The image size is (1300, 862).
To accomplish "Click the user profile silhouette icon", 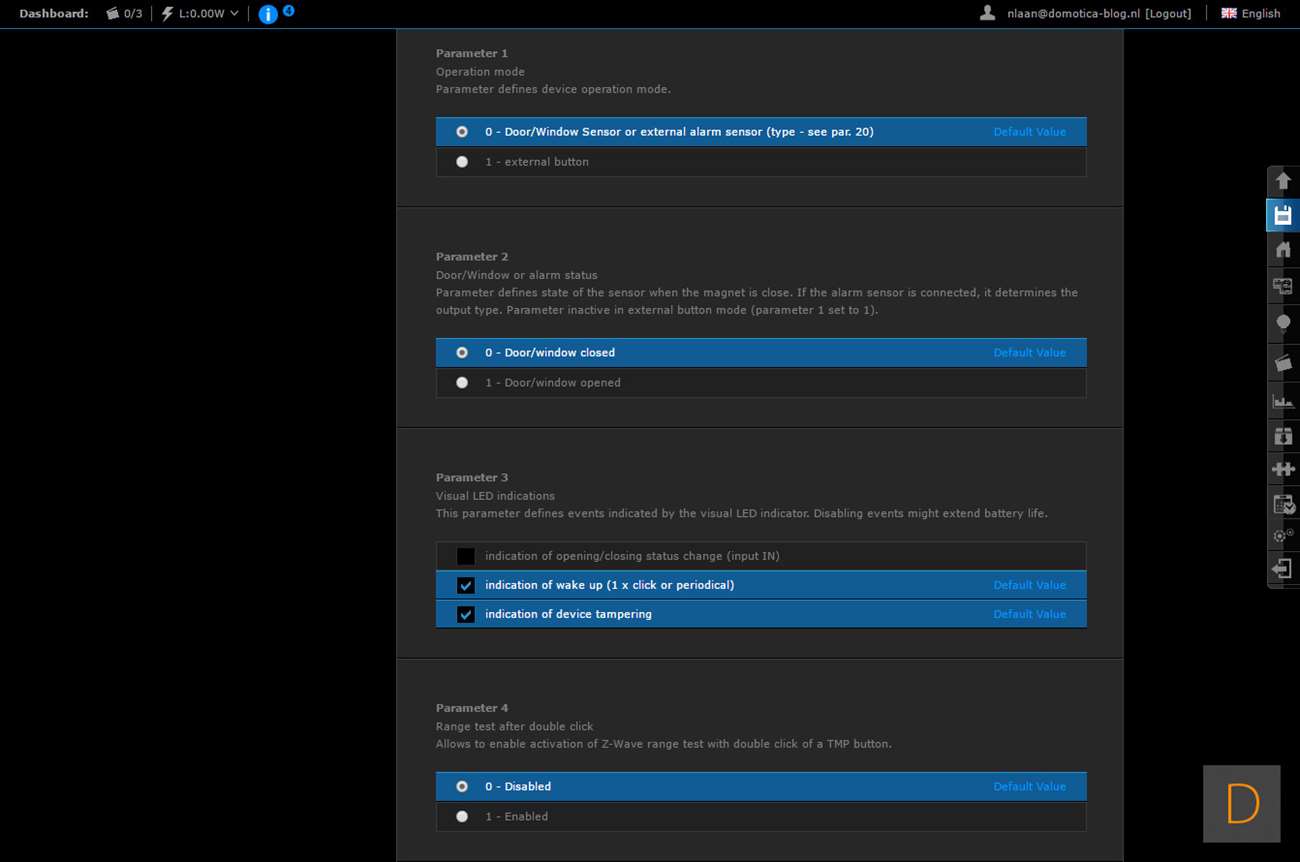I will pyautogui.click(x=988, y=13).
